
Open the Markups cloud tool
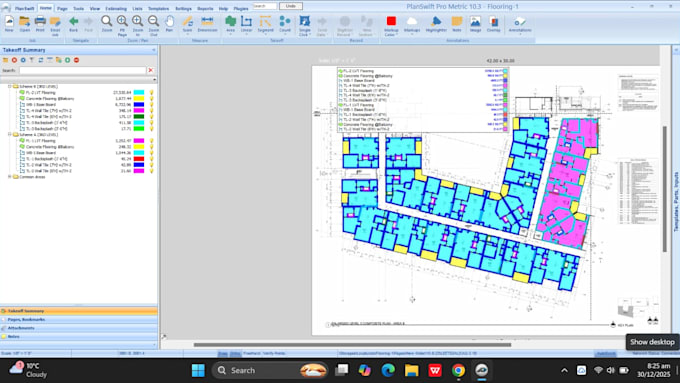click(412, 24)
